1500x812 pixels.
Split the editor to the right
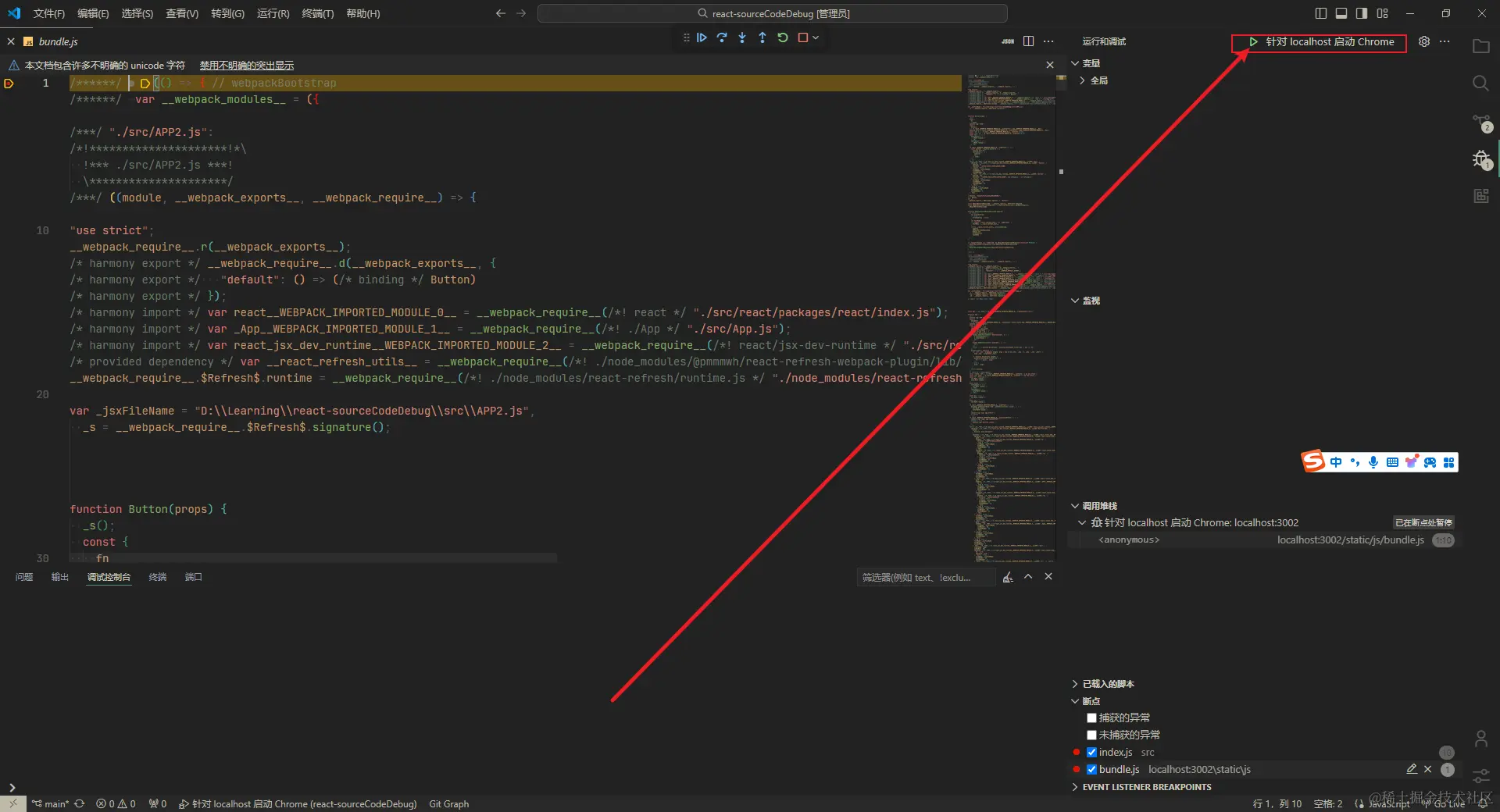pos(1028,41)
